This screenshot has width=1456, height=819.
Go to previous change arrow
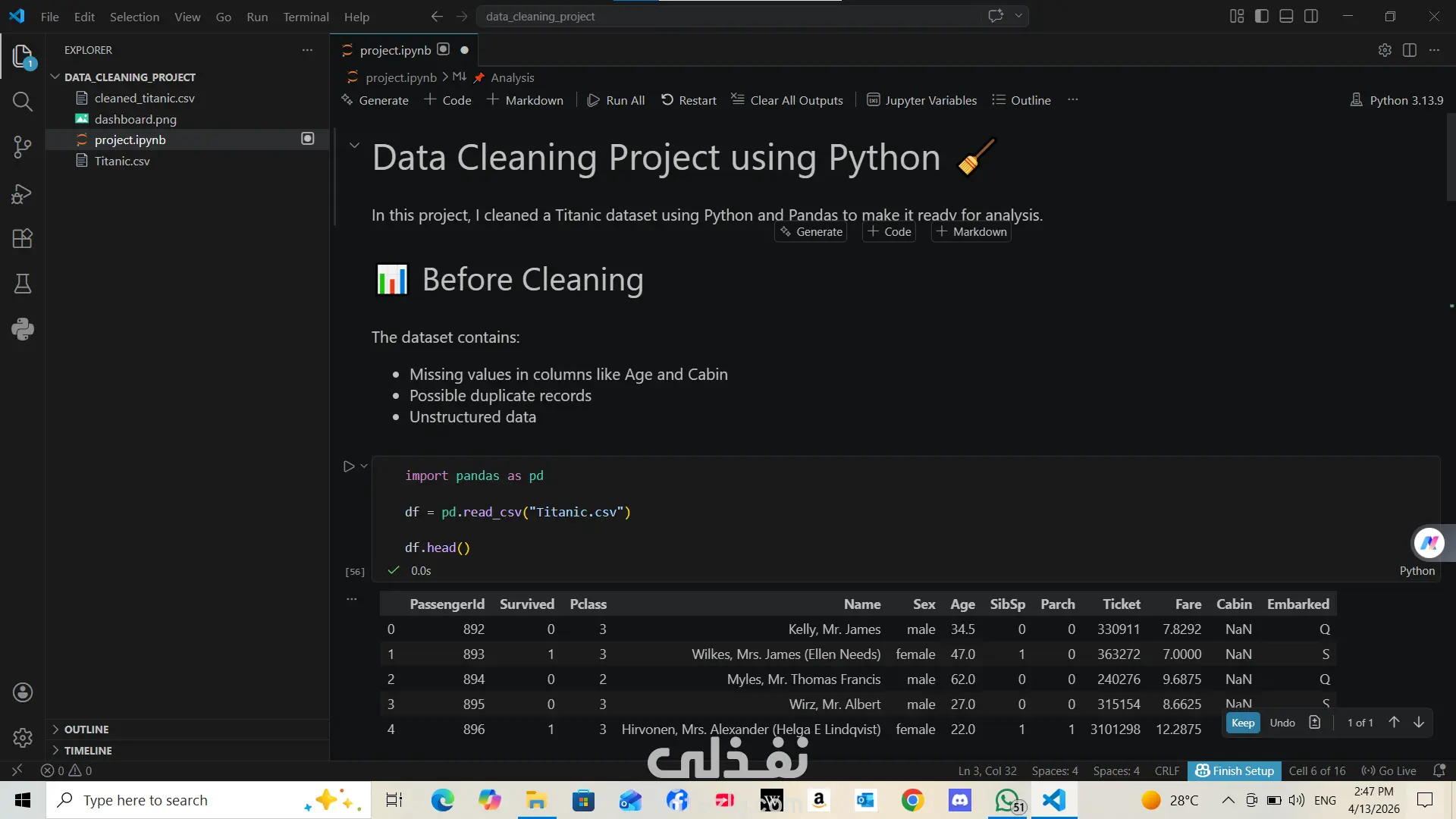[1394, 723]
